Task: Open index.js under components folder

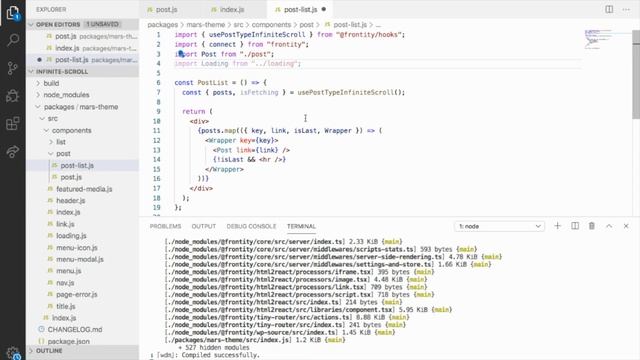Action: click(83, 212)
